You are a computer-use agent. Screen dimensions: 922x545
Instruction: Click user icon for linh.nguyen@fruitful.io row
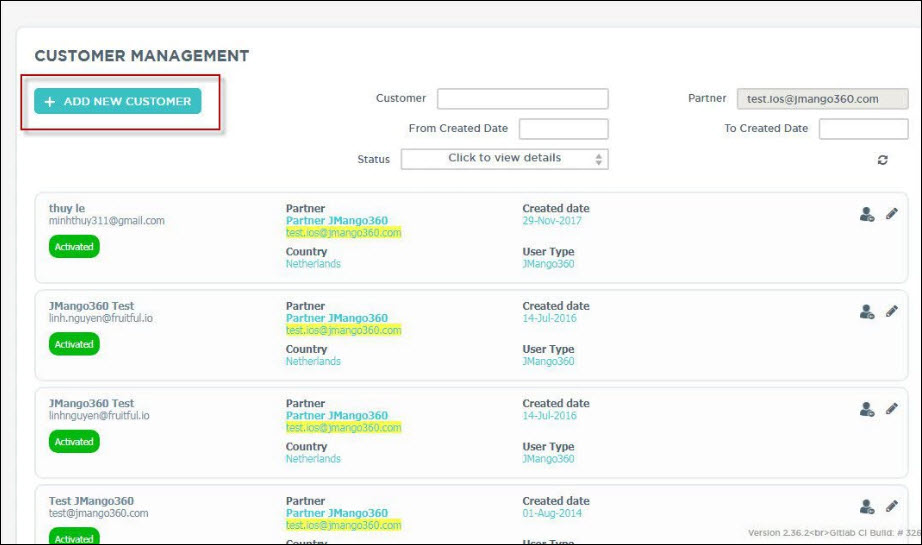[x=866, y=312]
